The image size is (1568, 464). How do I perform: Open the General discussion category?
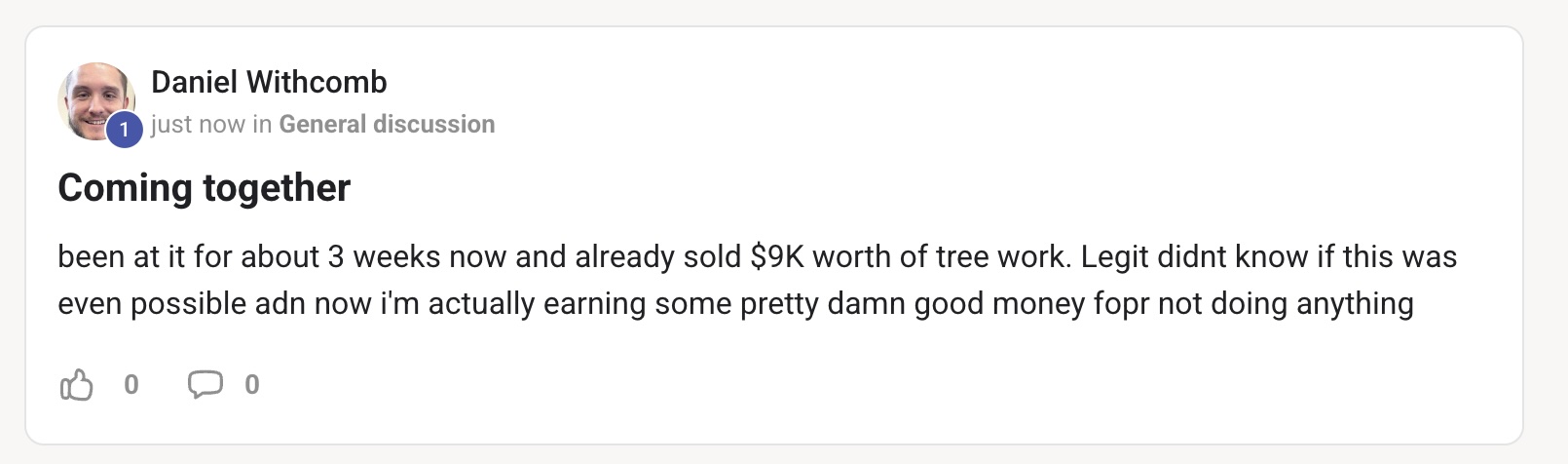click(387, 124)
